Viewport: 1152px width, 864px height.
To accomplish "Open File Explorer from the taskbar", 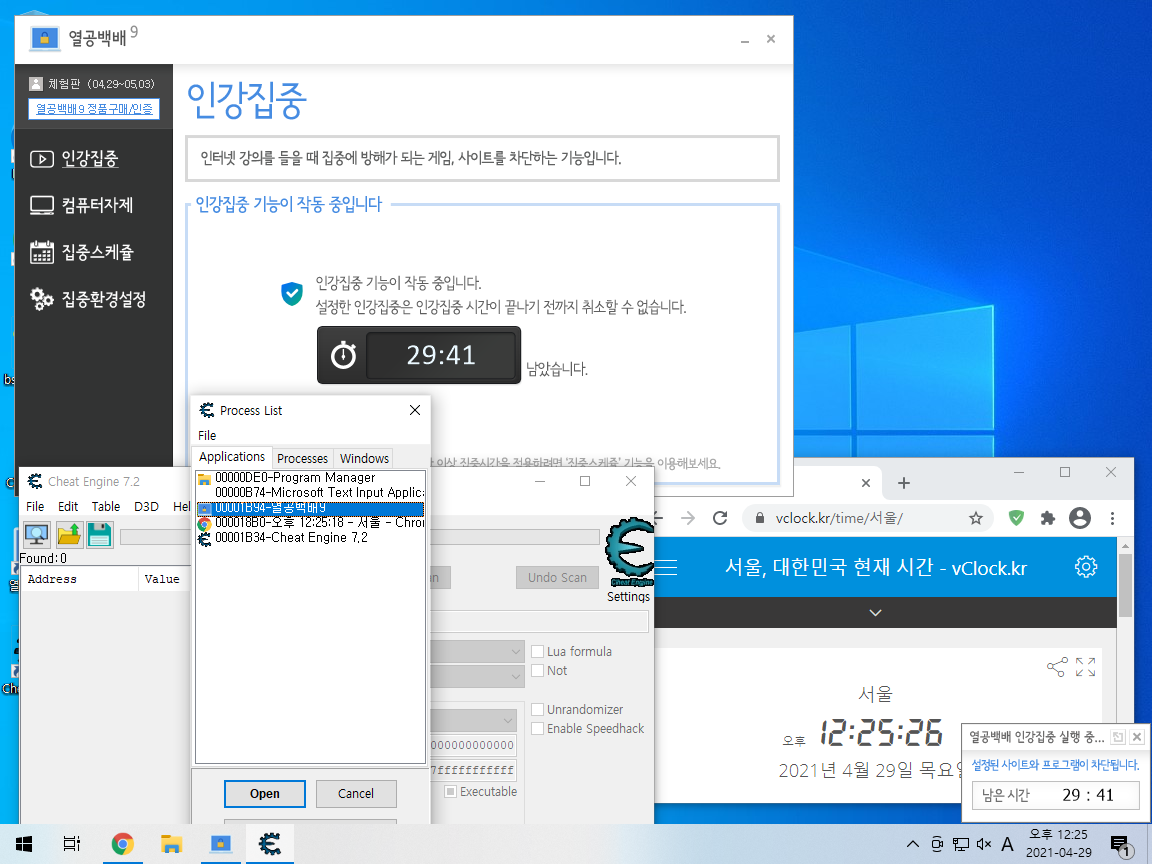I will click(171, 843).
